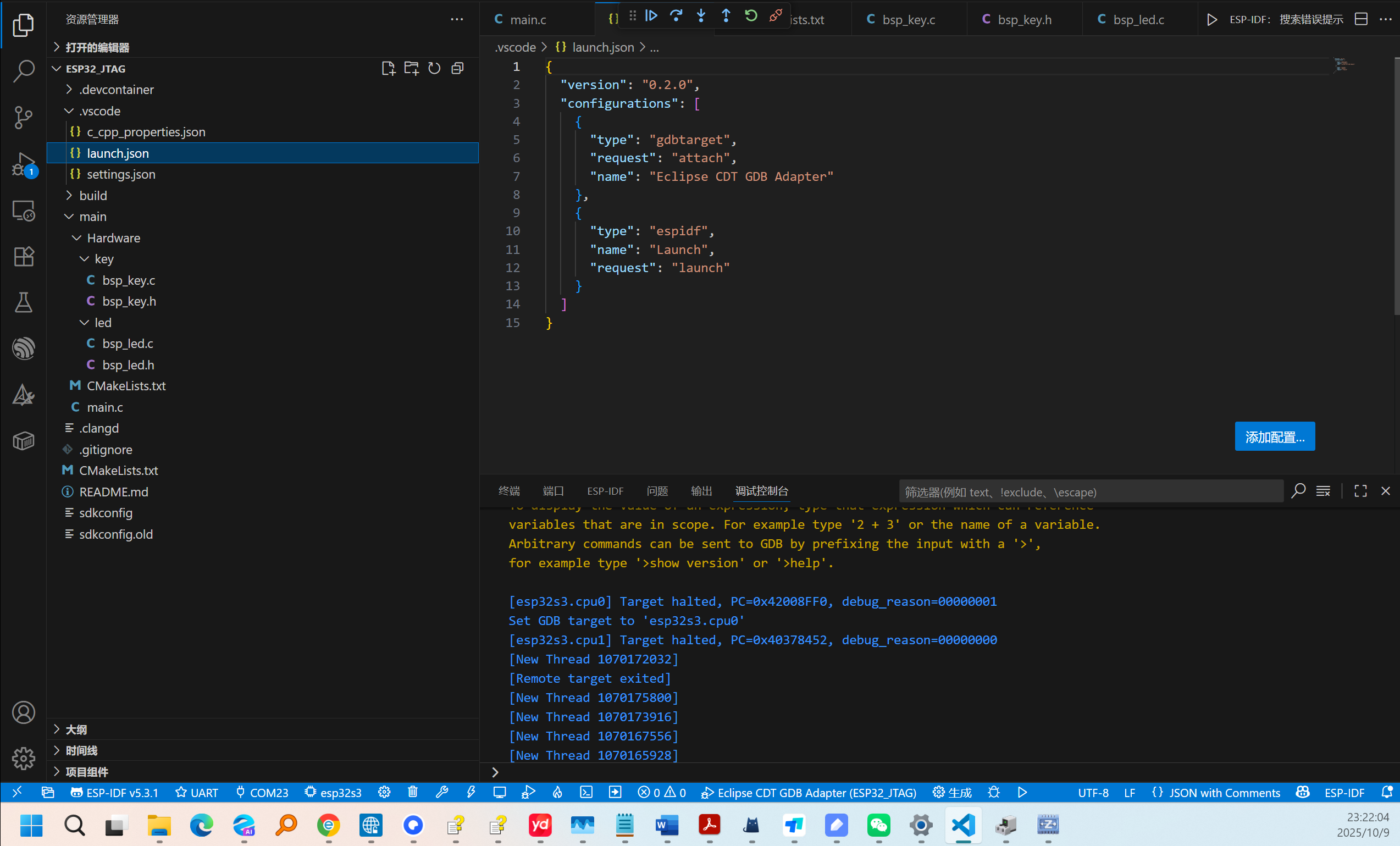Click Continue in the debug toolbar
Viewport: 1400px width, 846px height.
click(x=652, y=16)
